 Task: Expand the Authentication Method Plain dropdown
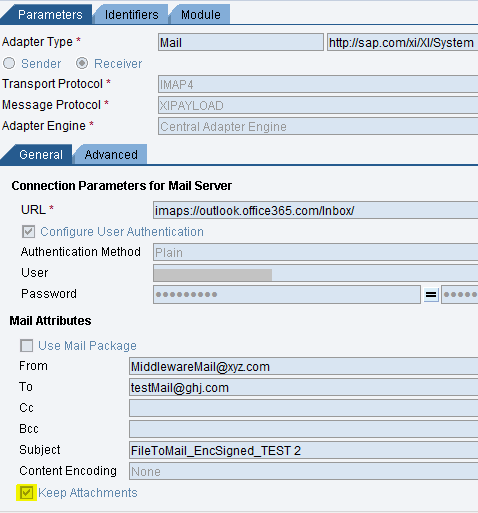tap(316, 252)
